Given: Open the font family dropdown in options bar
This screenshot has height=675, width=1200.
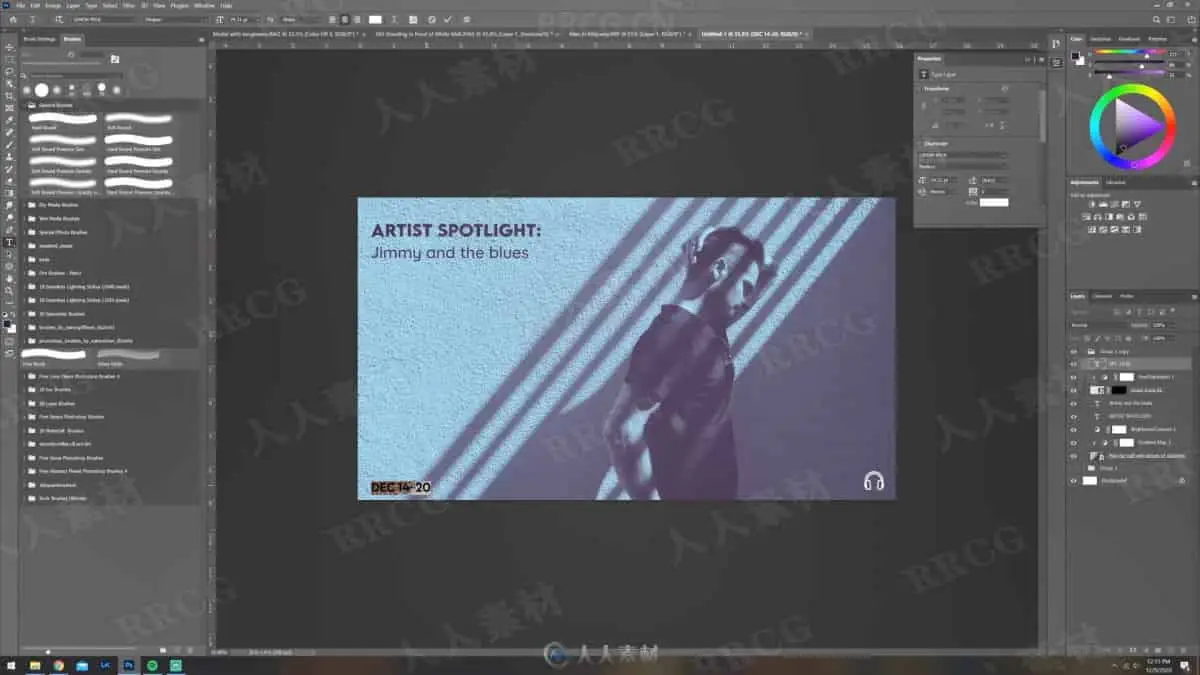Looking at the screenshot, I should tap(105, 19).
